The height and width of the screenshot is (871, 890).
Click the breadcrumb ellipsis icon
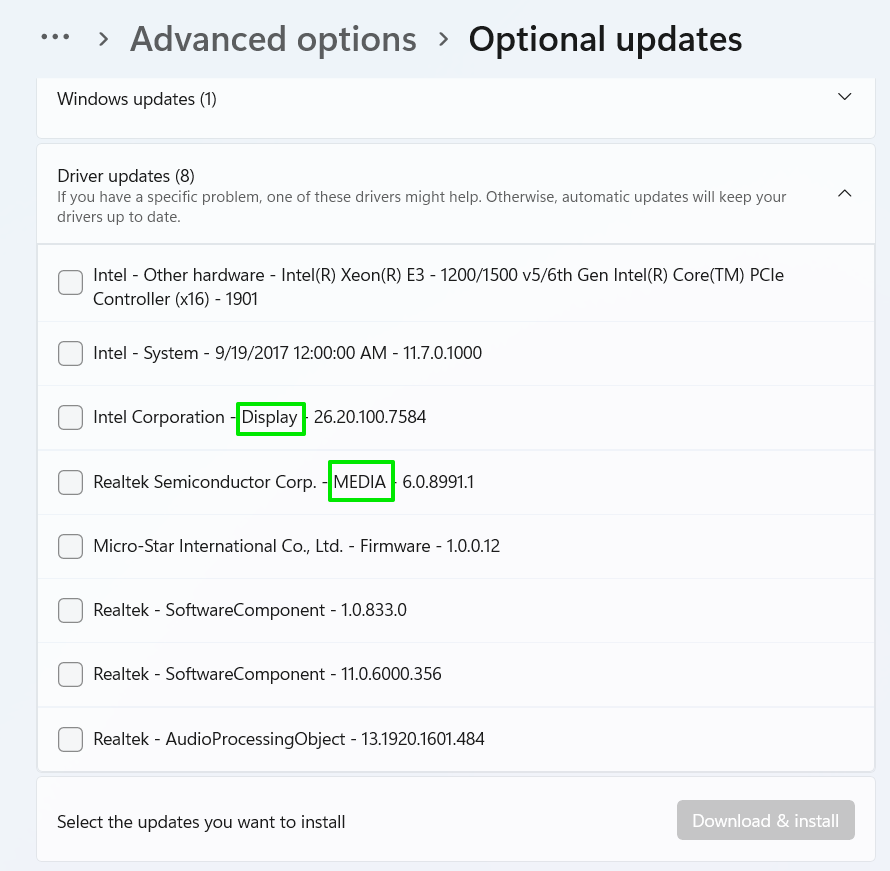coord(55,37)
